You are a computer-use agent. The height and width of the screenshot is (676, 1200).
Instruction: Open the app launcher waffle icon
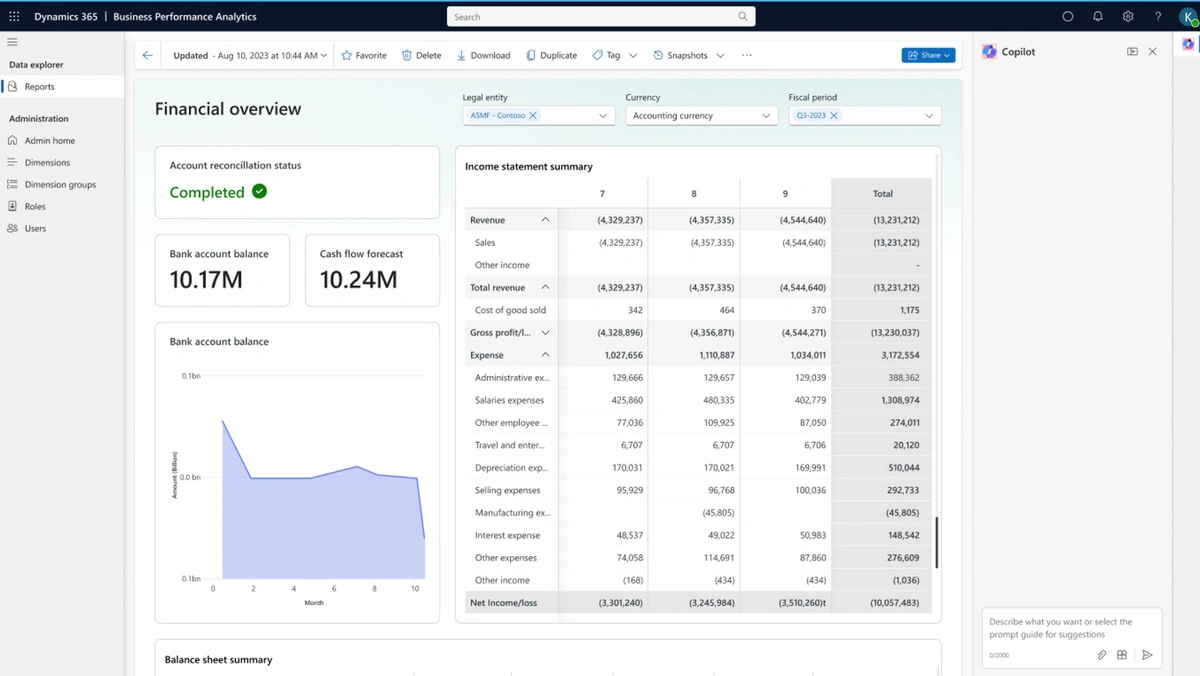(x=14, y=16)
